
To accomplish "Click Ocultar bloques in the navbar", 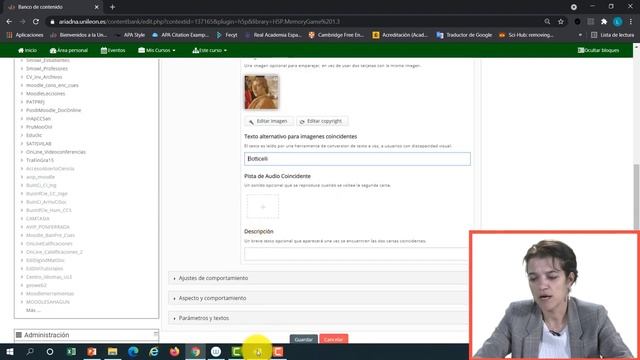I will click(598, 50).
